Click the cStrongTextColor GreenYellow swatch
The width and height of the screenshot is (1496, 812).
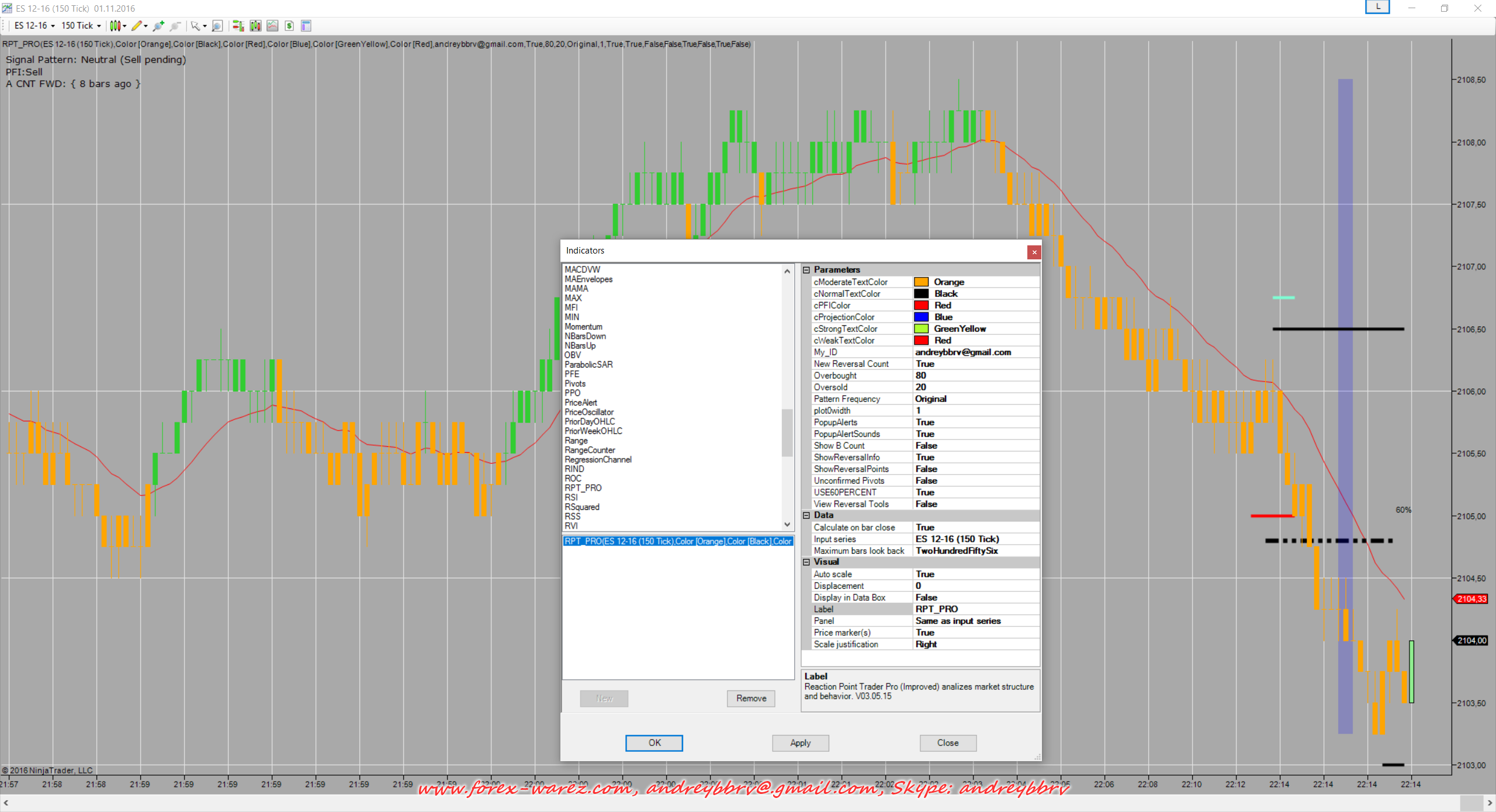coord(922,329)
